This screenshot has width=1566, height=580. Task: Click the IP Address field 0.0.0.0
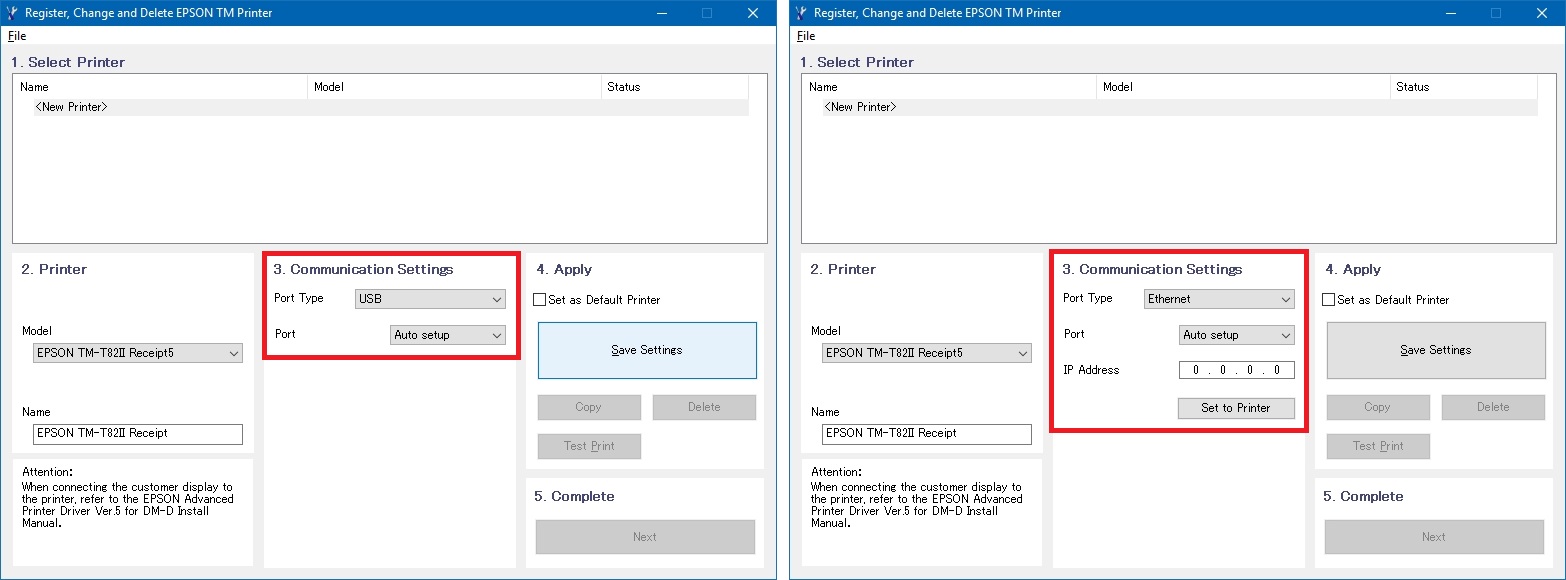tap(1237, 370)
